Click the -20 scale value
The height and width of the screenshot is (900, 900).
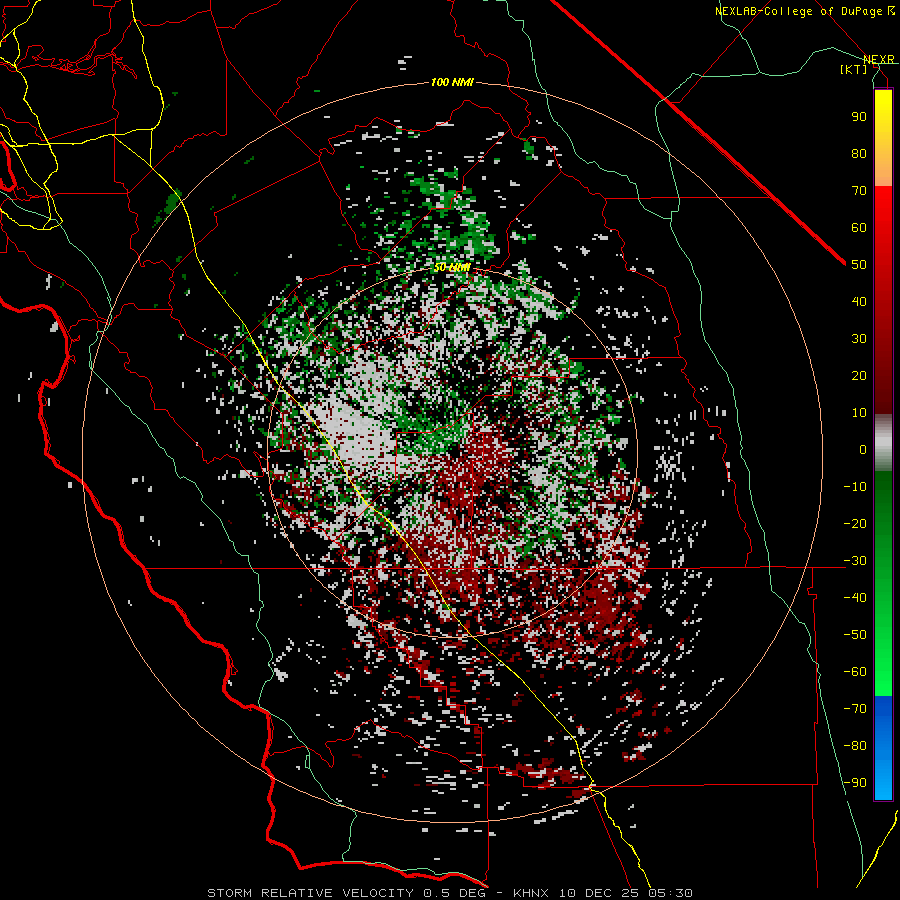click(855, 523)
